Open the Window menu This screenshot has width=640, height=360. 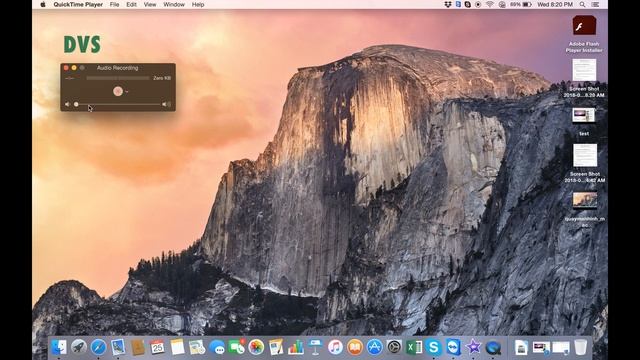(174, 4)
